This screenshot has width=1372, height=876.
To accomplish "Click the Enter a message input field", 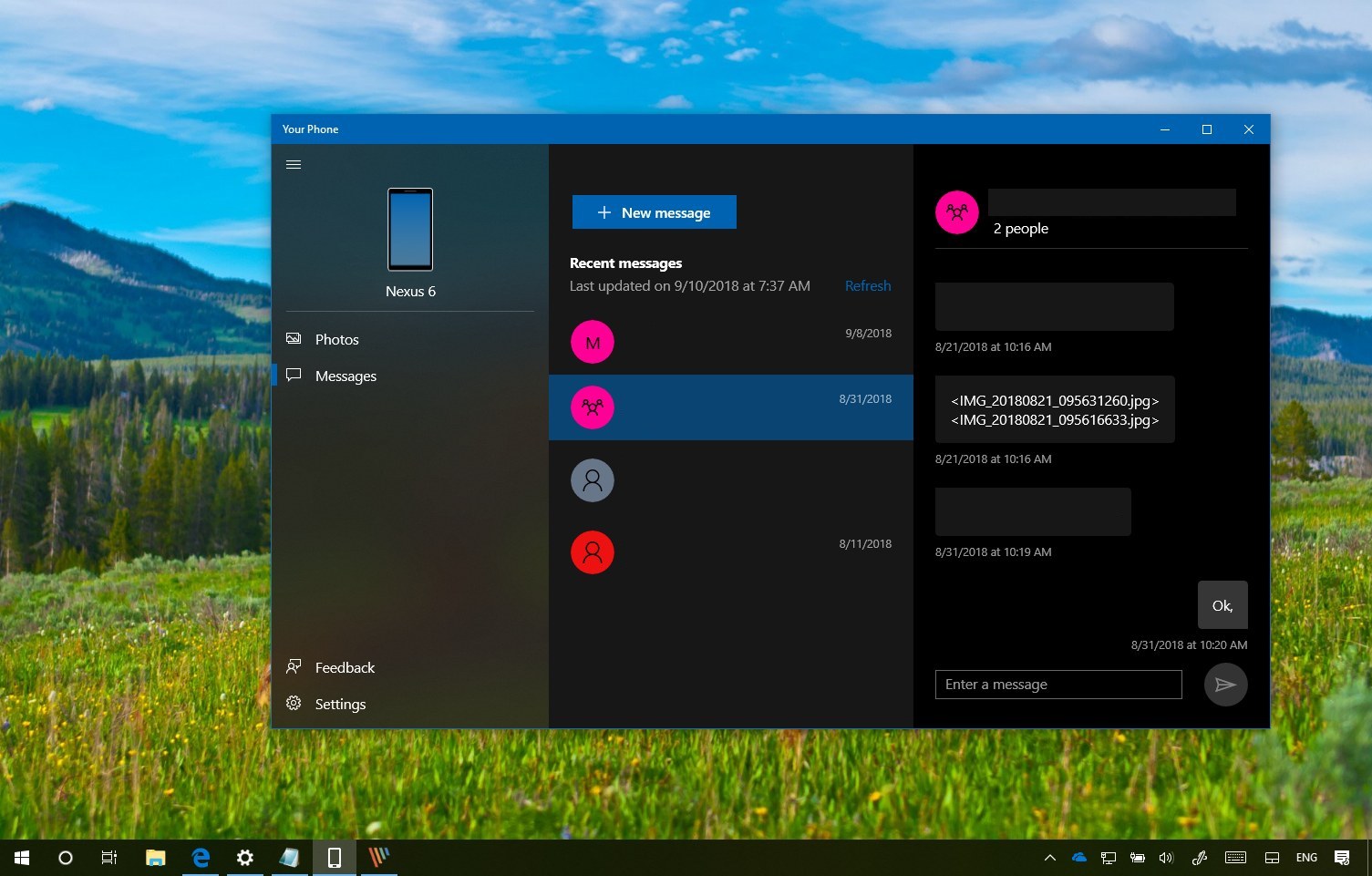I will [1057, 684].
